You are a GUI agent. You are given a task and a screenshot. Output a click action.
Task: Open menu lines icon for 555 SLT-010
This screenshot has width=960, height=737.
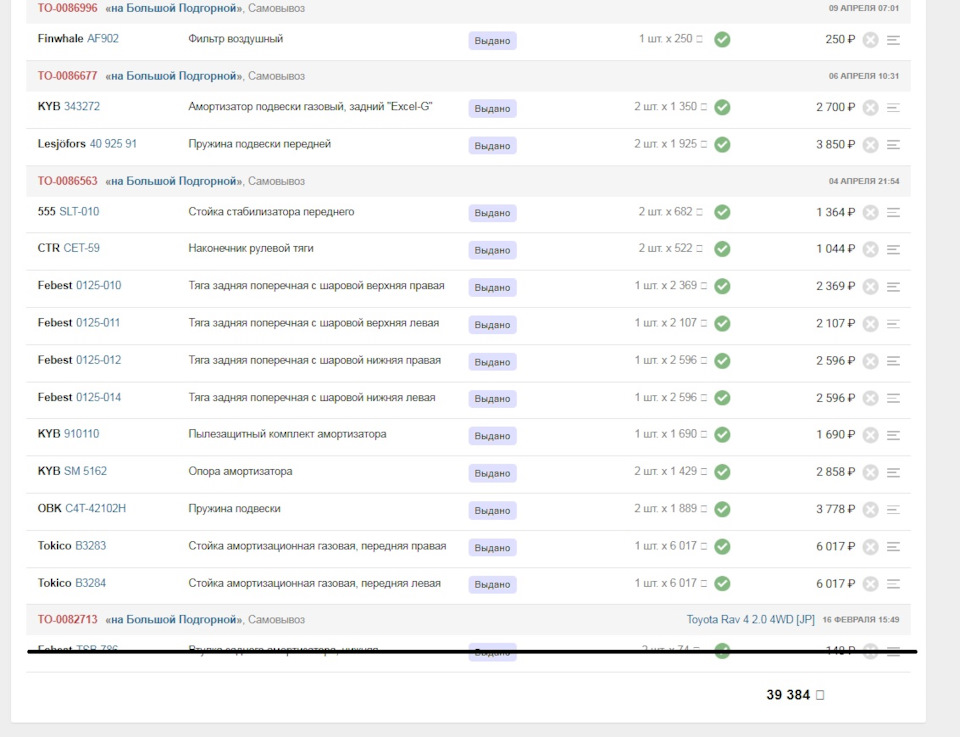coord(893,213)
